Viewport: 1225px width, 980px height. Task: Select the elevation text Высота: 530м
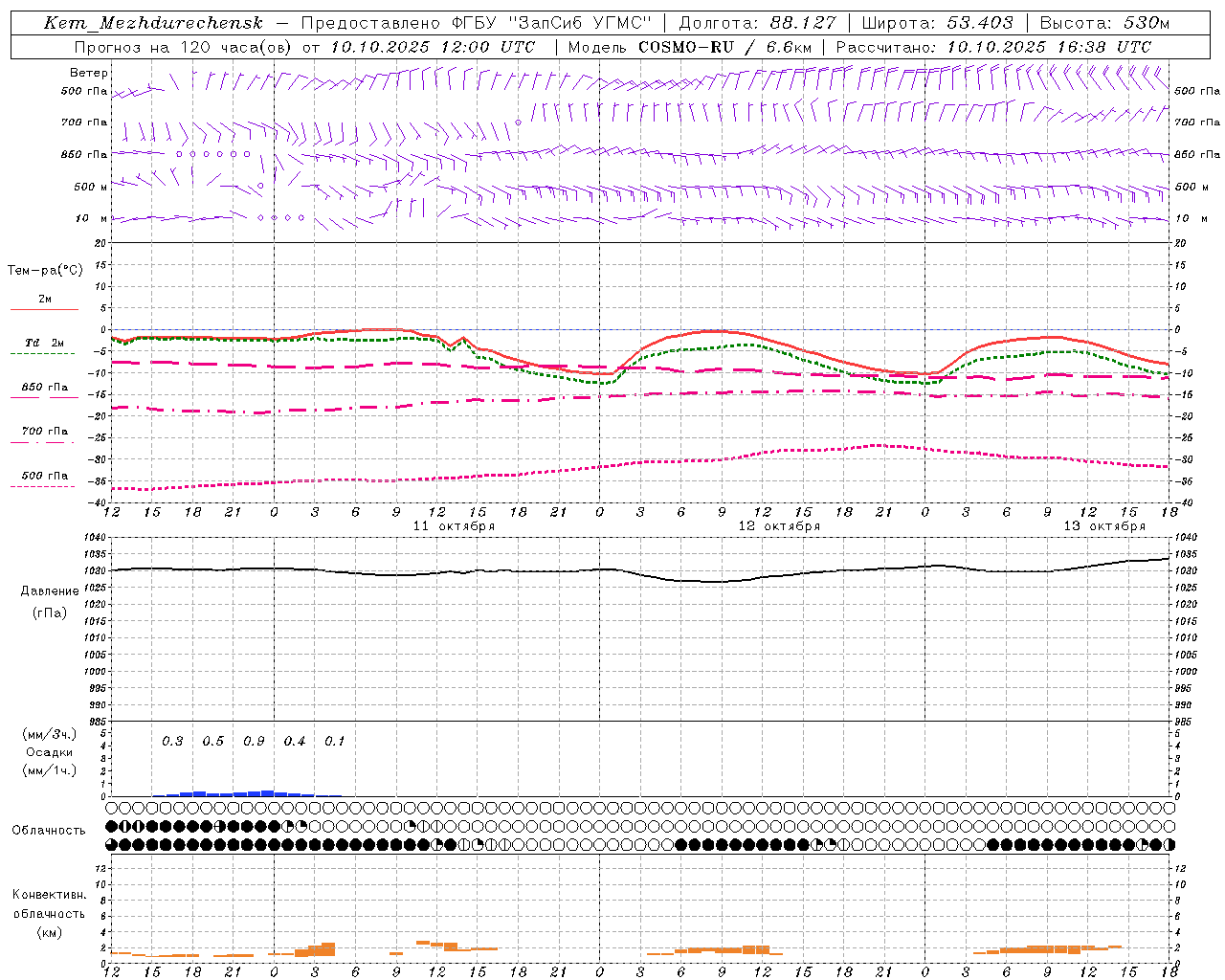pyautogui.click(x=1104, y=23)
